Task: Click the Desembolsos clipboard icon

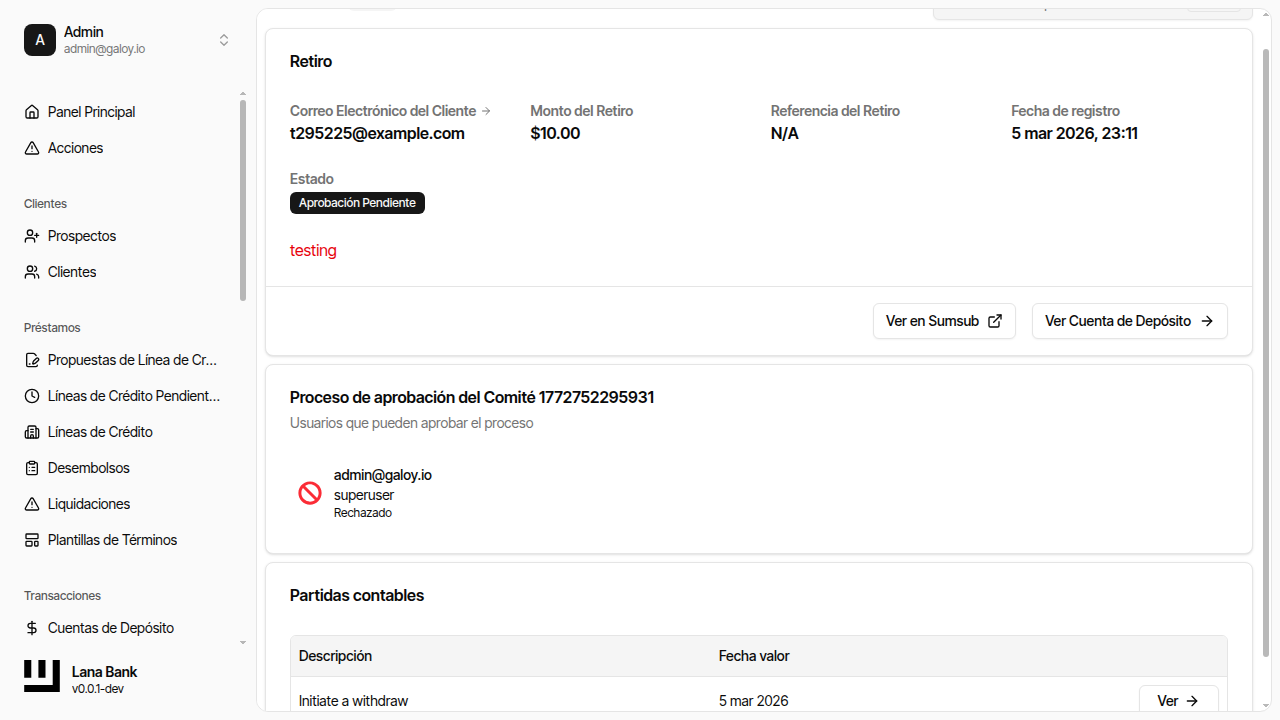Action: point(32,468)
